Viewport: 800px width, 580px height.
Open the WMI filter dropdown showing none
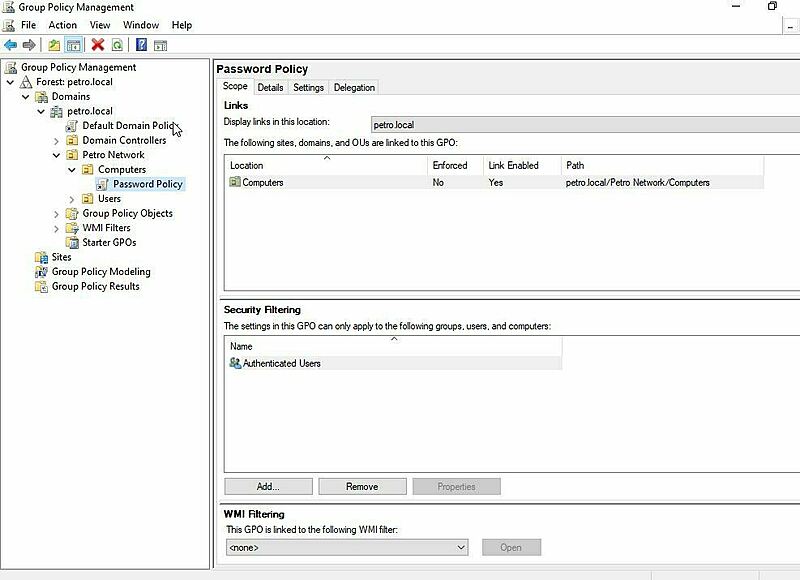pos(461,547)
